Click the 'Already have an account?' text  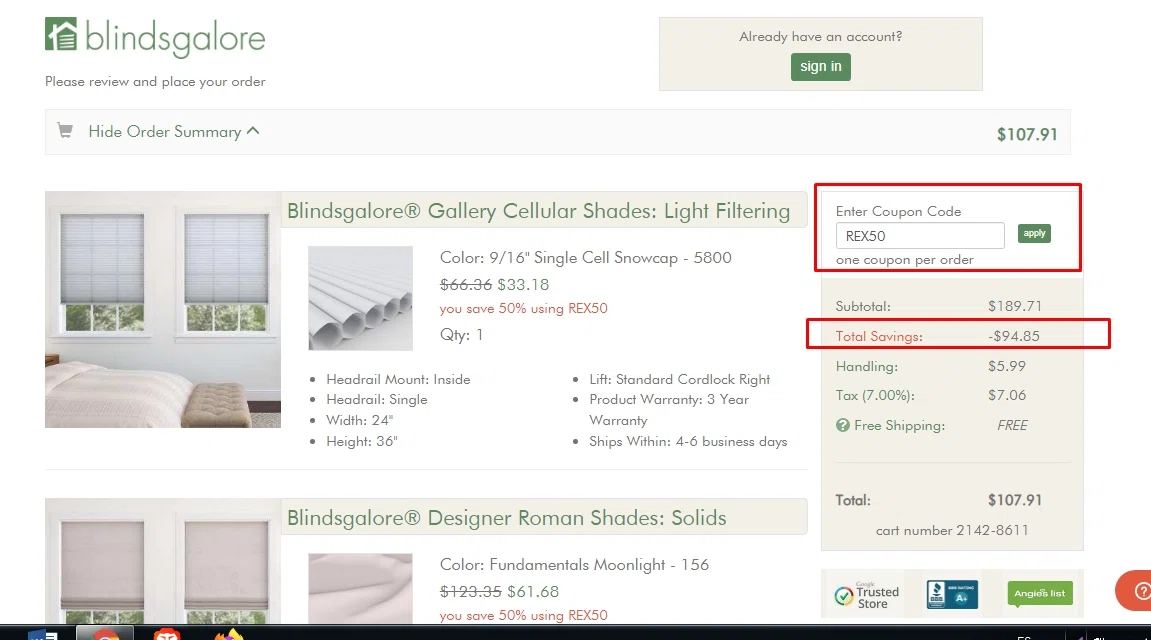pyautogui.click(x=821, y=37)
